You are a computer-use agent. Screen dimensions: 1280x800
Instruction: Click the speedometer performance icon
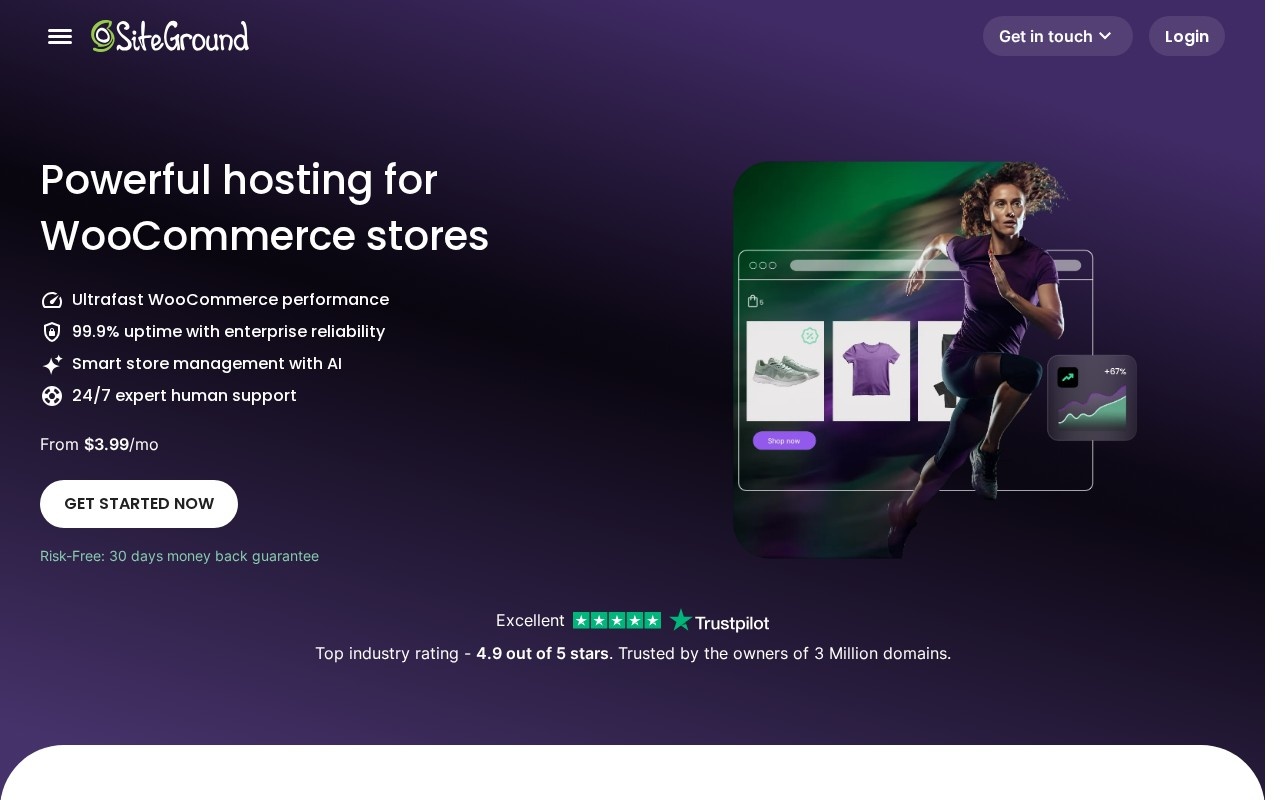coord(52,300)
